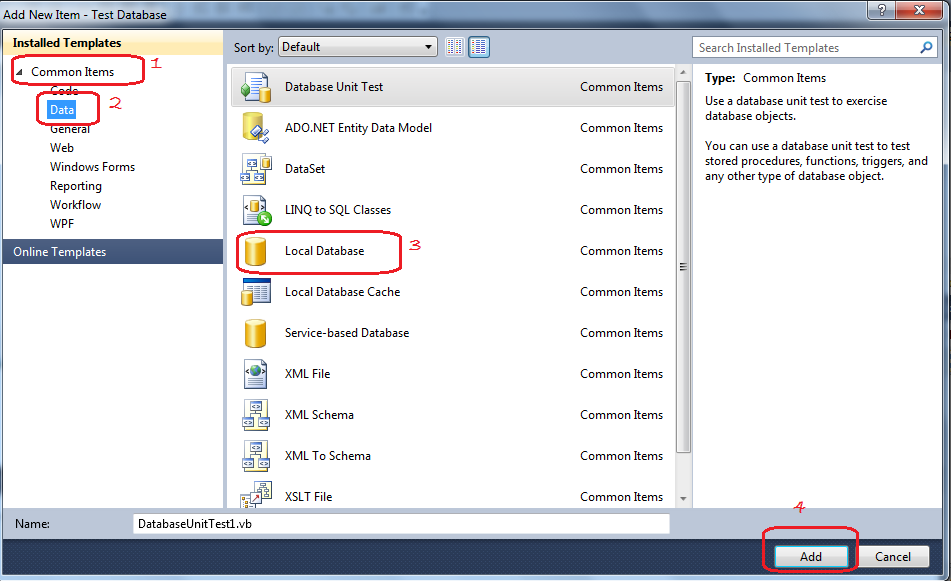This screenshot has height=581, width=951.
Task: Select the WPF category
Action: (62, 224)
